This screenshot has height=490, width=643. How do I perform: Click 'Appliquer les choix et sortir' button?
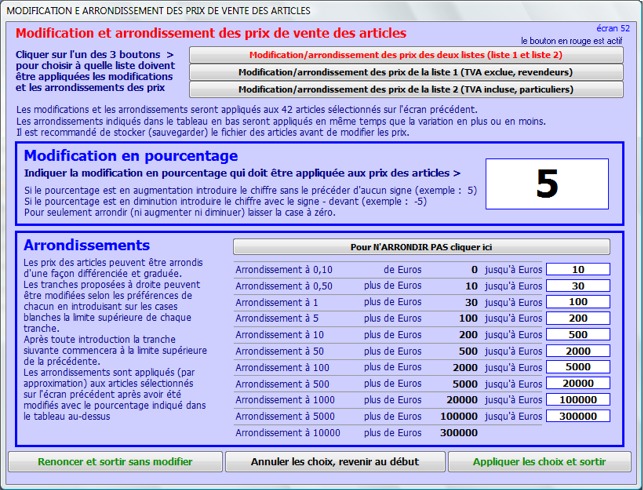click(540, 462)
